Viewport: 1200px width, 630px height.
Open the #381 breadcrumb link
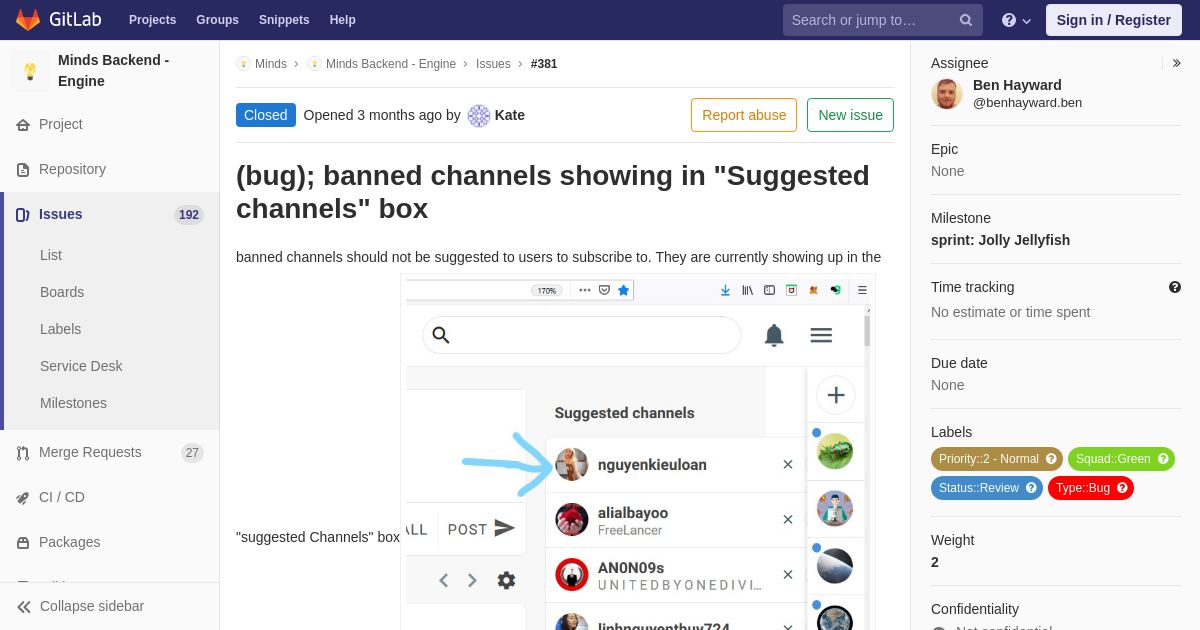[x=544, y=63]
